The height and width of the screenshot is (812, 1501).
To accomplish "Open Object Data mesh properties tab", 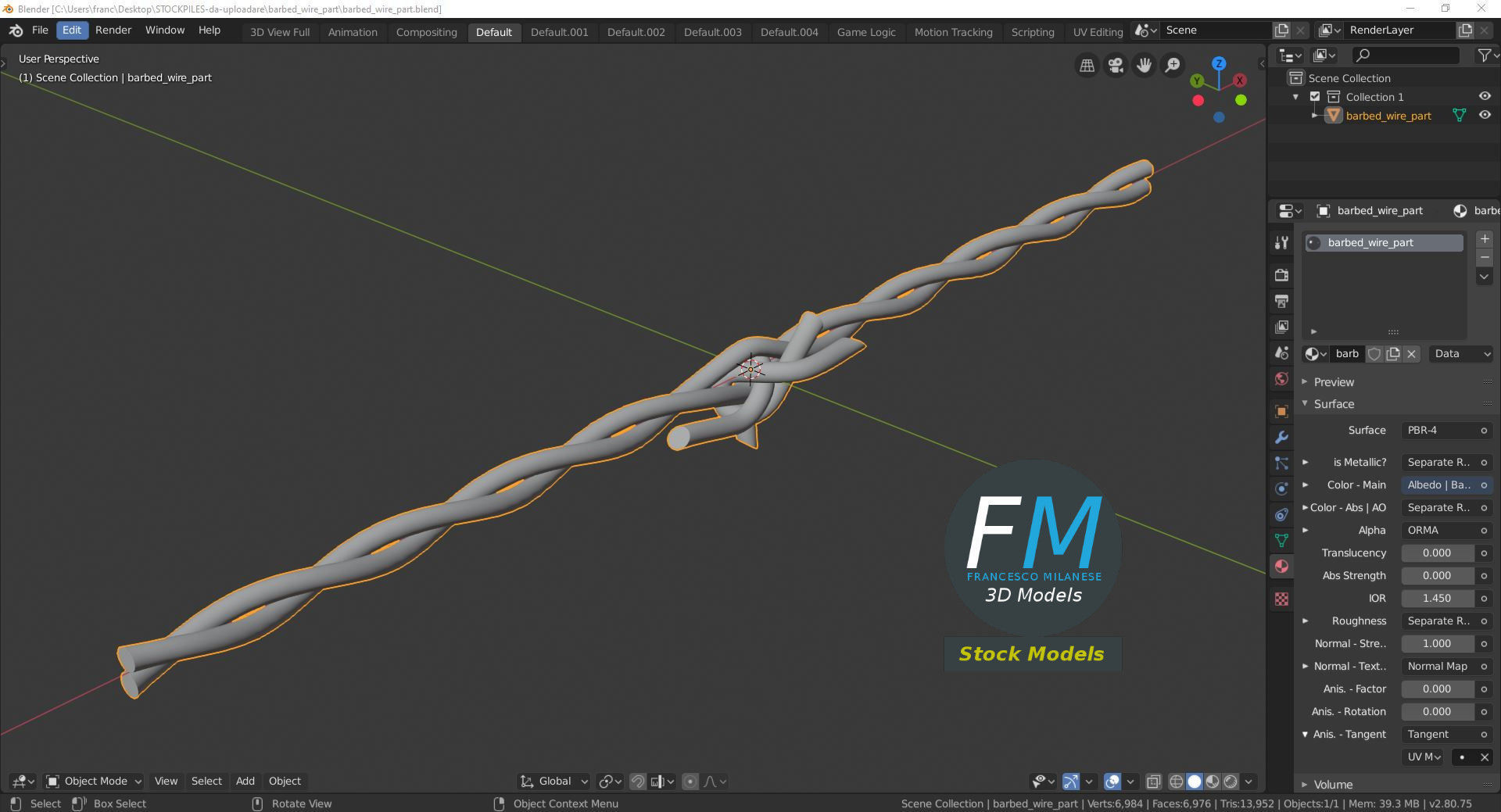I will click(1281, 540).
